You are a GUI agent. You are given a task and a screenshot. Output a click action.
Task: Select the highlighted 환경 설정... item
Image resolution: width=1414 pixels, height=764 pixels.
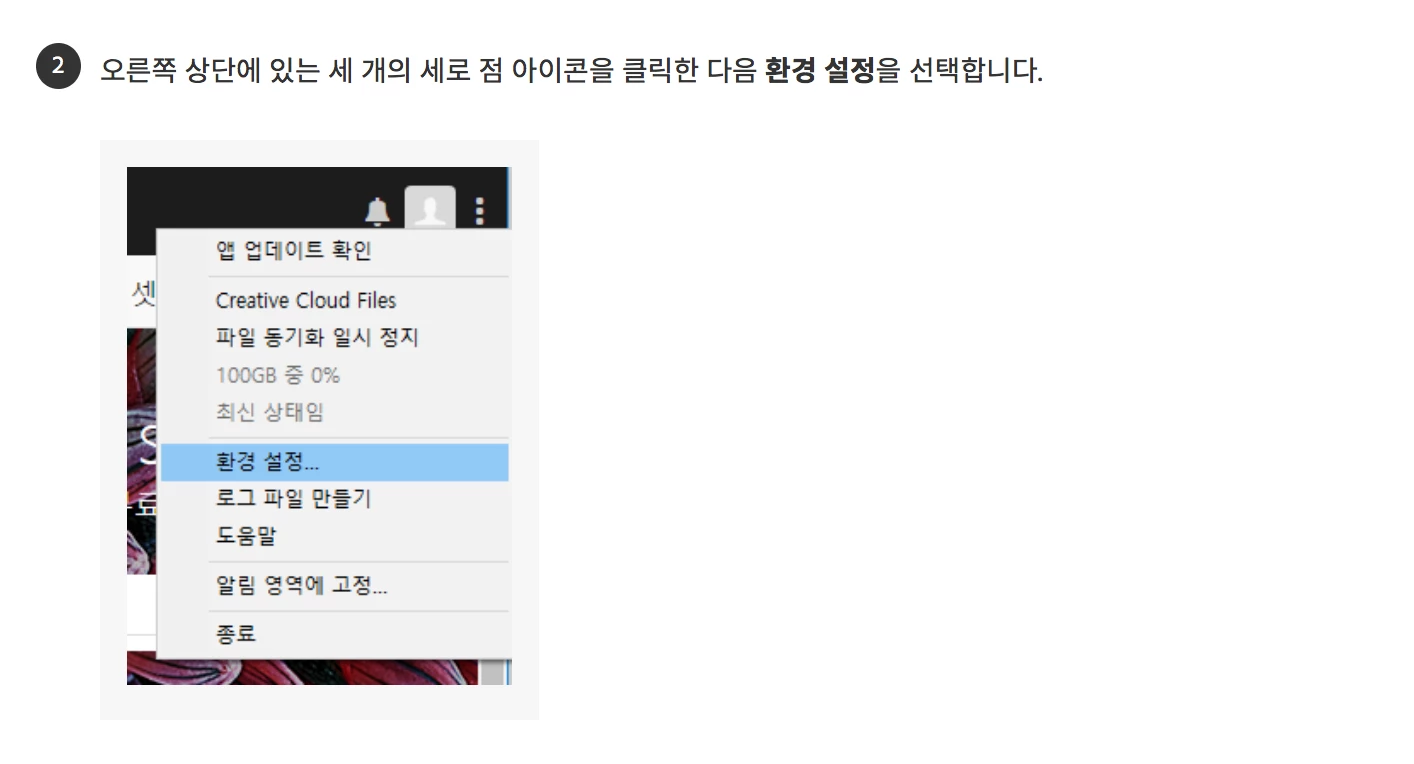pyautogui.click(x=334, y=462)
